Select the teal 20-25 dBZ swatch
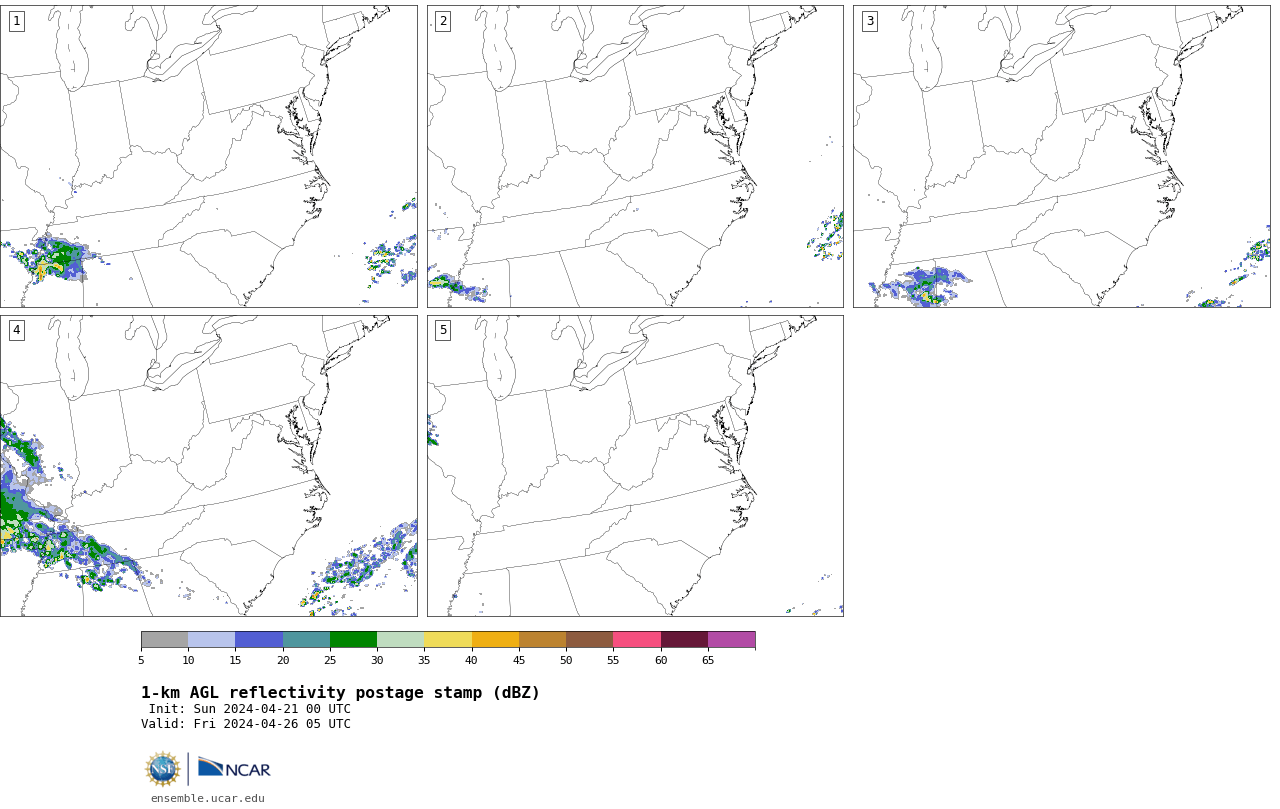Screen dimensions: 1280x809 [306, 640]
